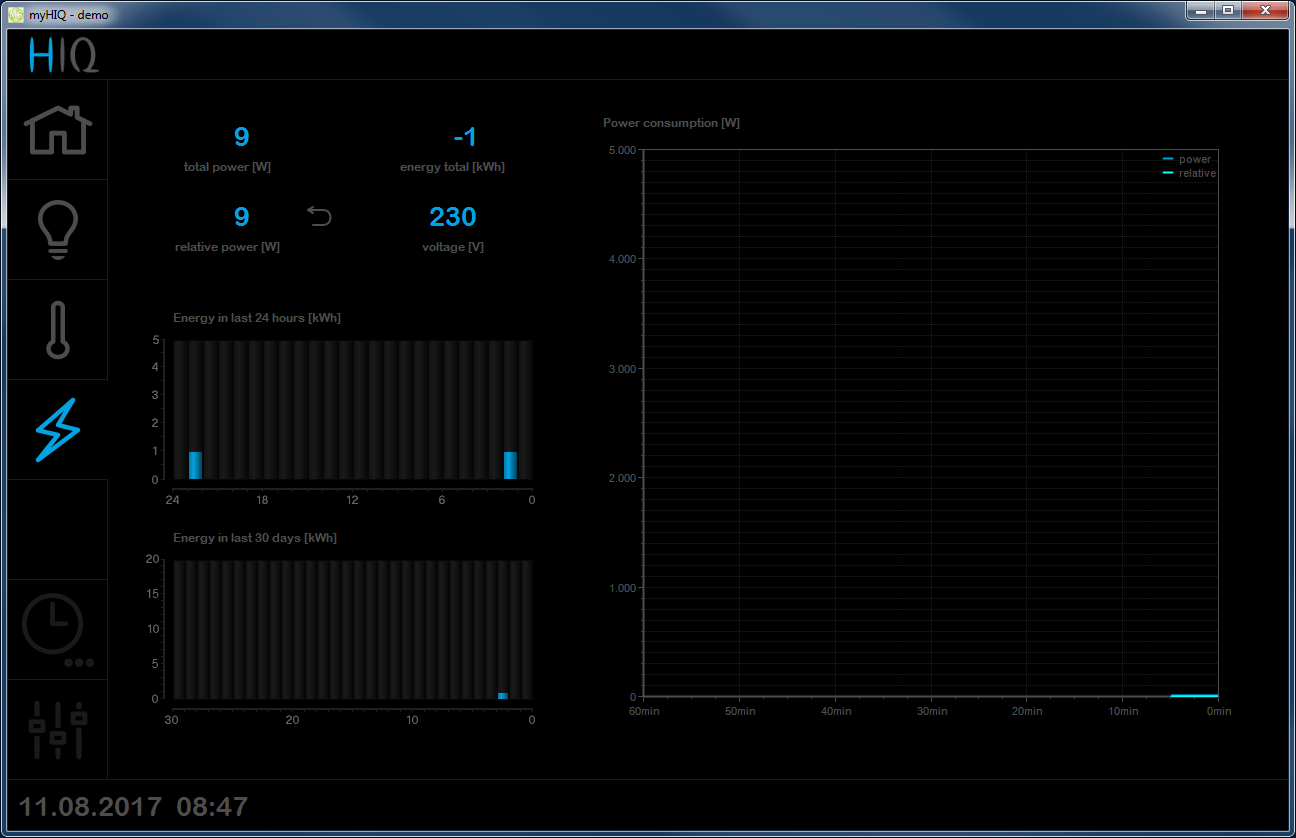Viewport: 1296px width, 838px height.
Task: Click the relative power value
Action: pos(241,217)
